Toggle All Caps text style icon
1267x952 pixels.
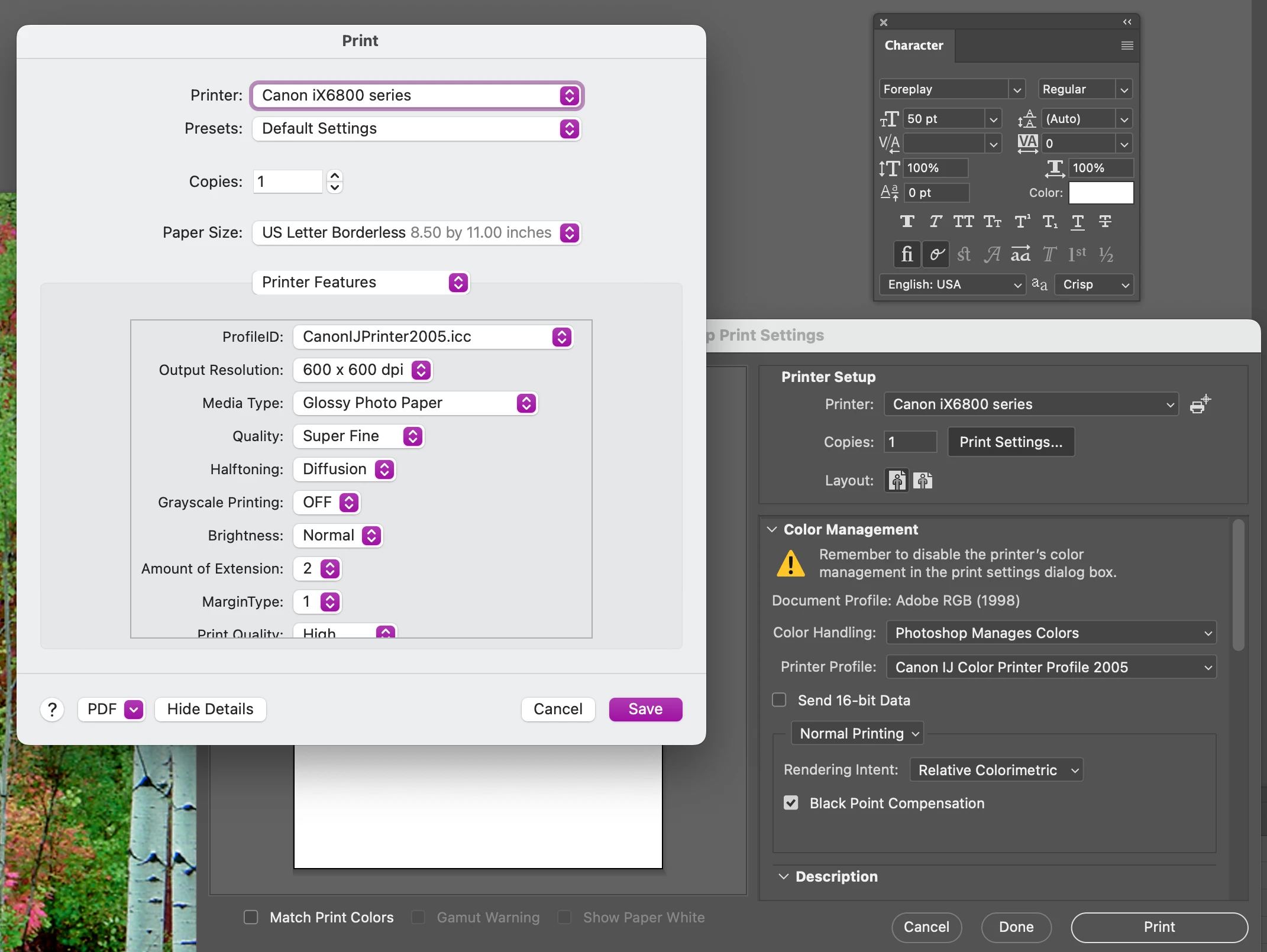tap(963, 222)
